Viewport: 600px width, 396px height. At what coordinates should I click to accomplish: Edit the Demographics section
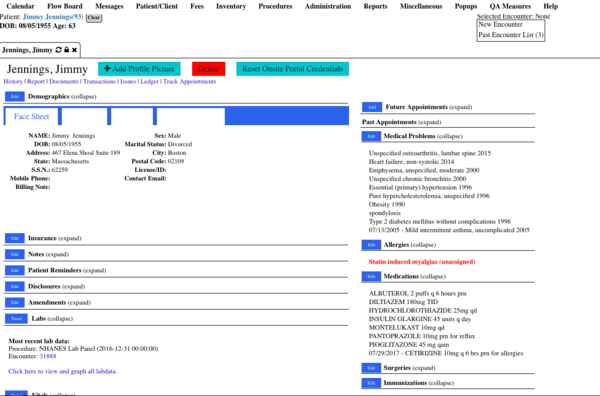[x=15, y=96]
